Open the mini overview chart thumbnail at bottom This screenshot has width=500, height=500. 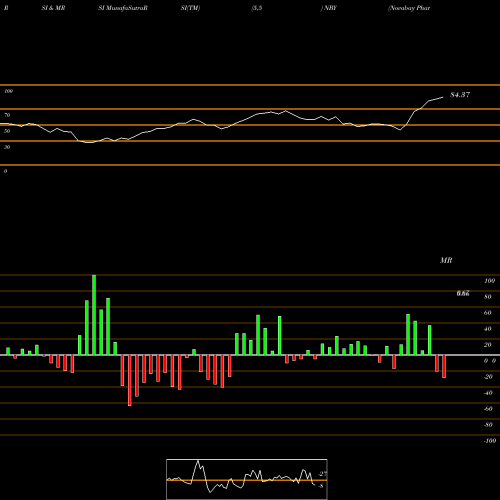pyautogui.click(x=247, y=479)
